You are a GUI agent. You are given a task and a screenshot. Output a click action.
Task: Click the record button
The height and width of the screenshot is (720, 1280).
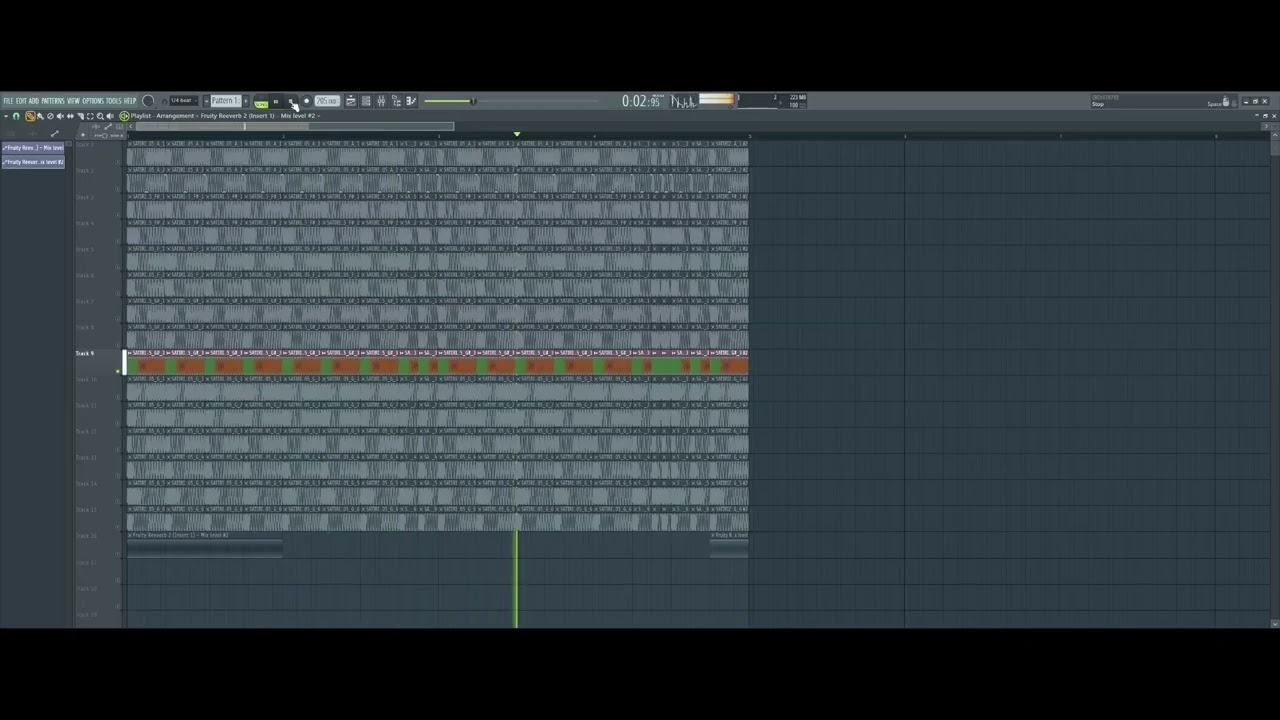[x=307, y=101]
